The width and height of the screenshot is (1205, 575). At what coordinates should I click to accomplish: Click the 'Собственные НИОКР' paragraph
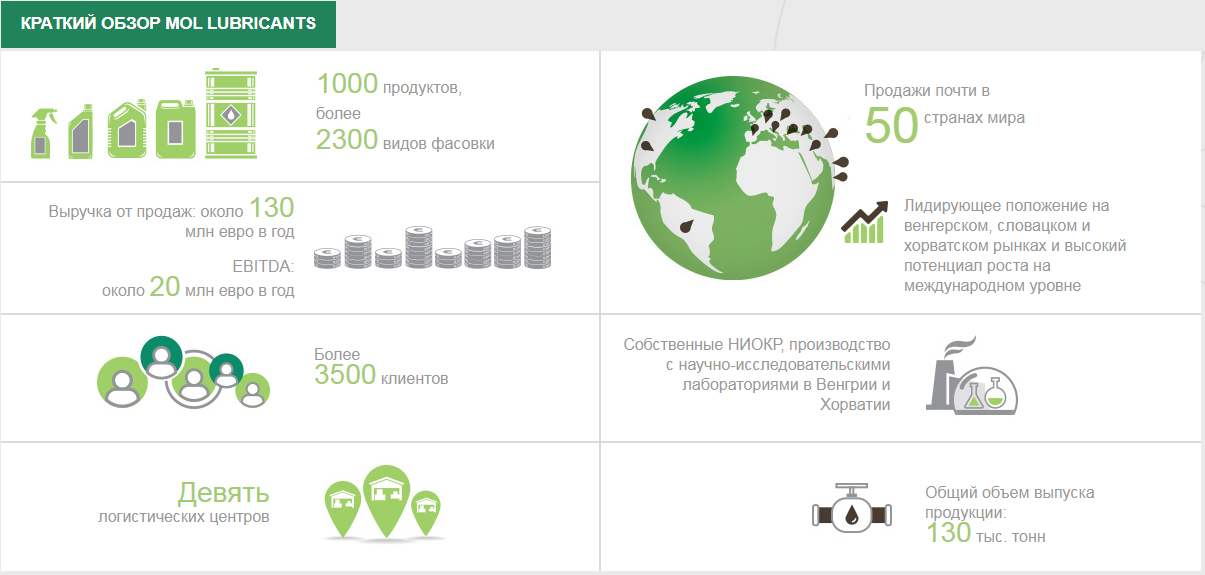(x=757, y=374)
